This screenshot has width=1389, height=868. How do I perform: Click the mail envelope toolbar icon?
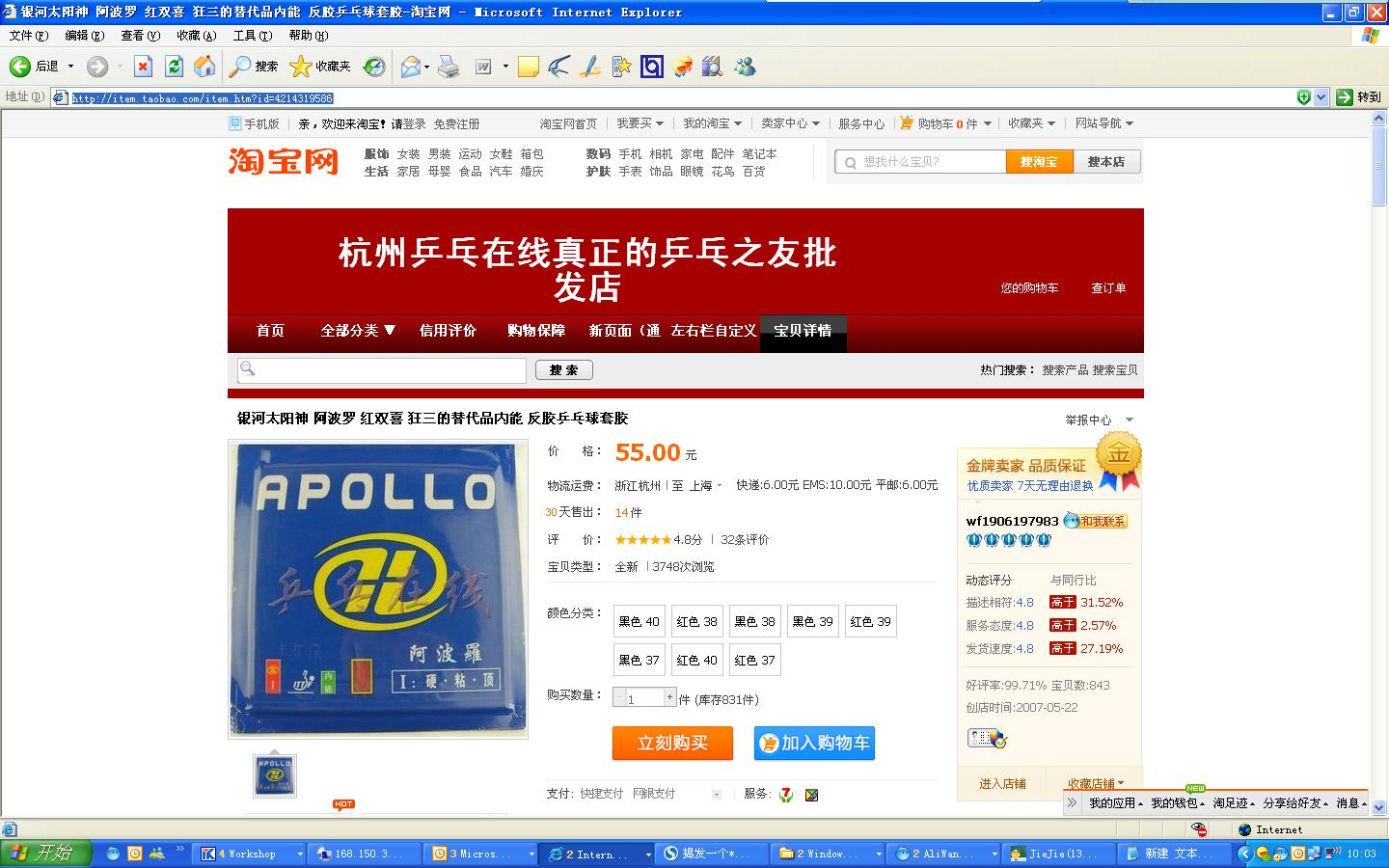tap(411, 66)
